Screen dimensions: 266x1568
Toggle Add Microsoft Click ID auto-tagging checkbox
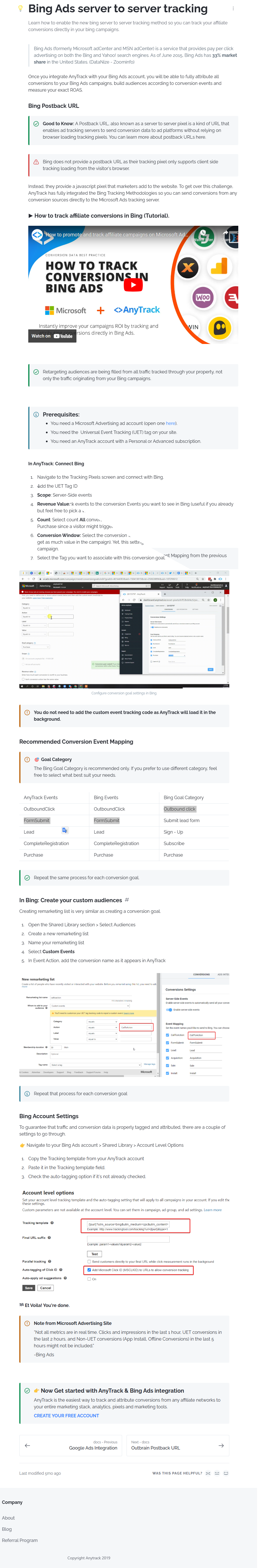[x=89, y=1270]
